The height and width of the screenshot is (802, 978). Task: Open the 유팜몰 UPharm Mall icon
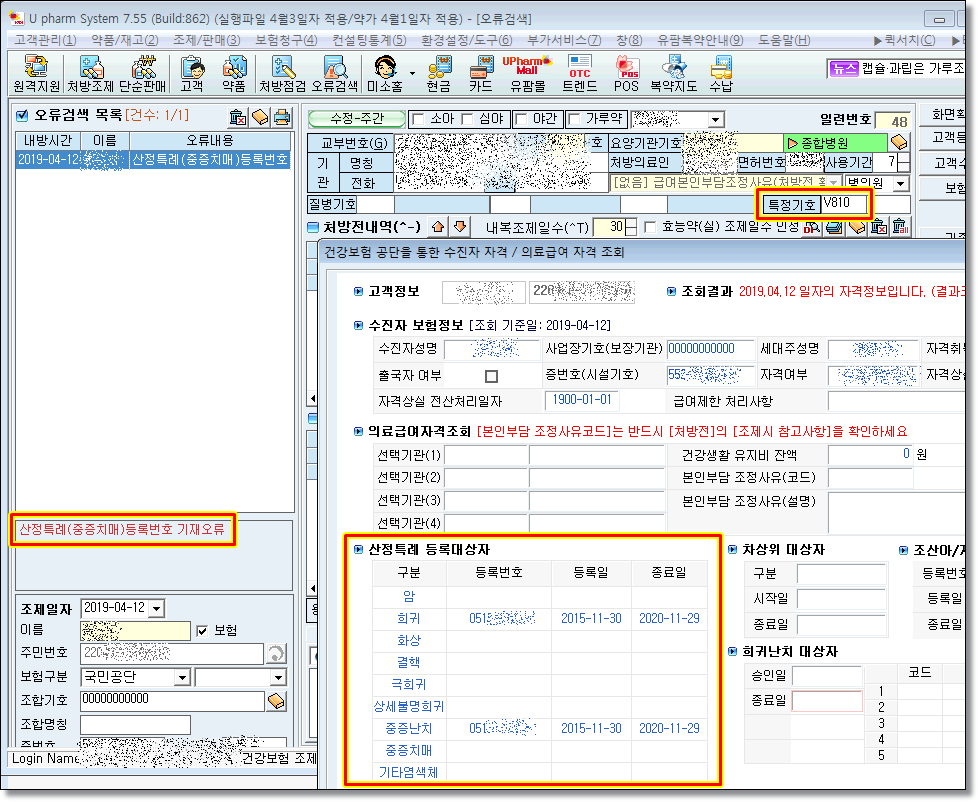527,74
